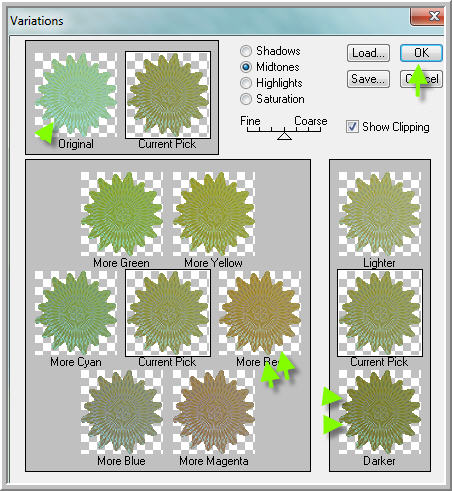This screenshot has width=452, height=491.
Task: Select the More Cyan variation thumbnail
Action: (x=76, y=313)
